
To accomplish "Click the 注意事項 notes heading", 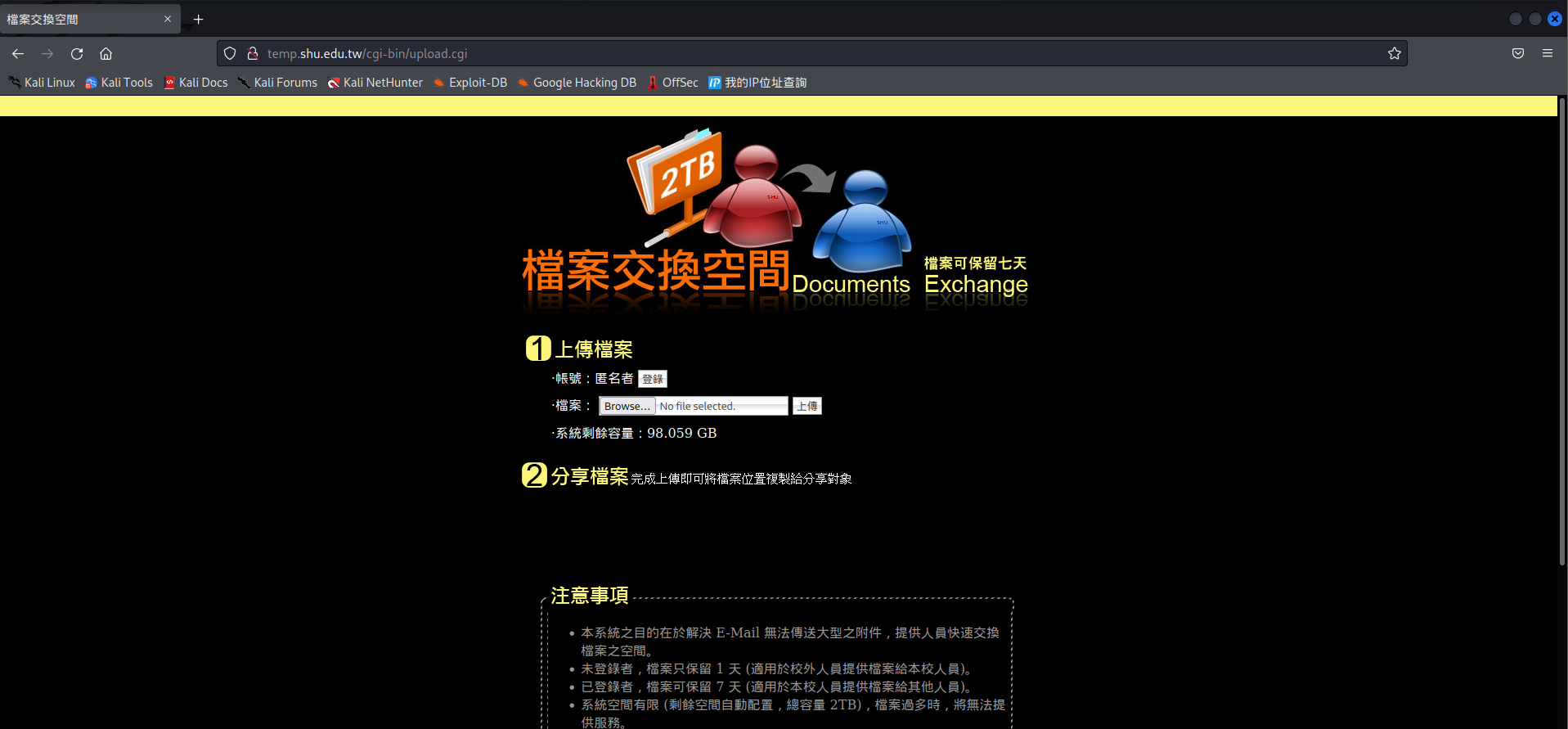I will (x=590, y=596).
